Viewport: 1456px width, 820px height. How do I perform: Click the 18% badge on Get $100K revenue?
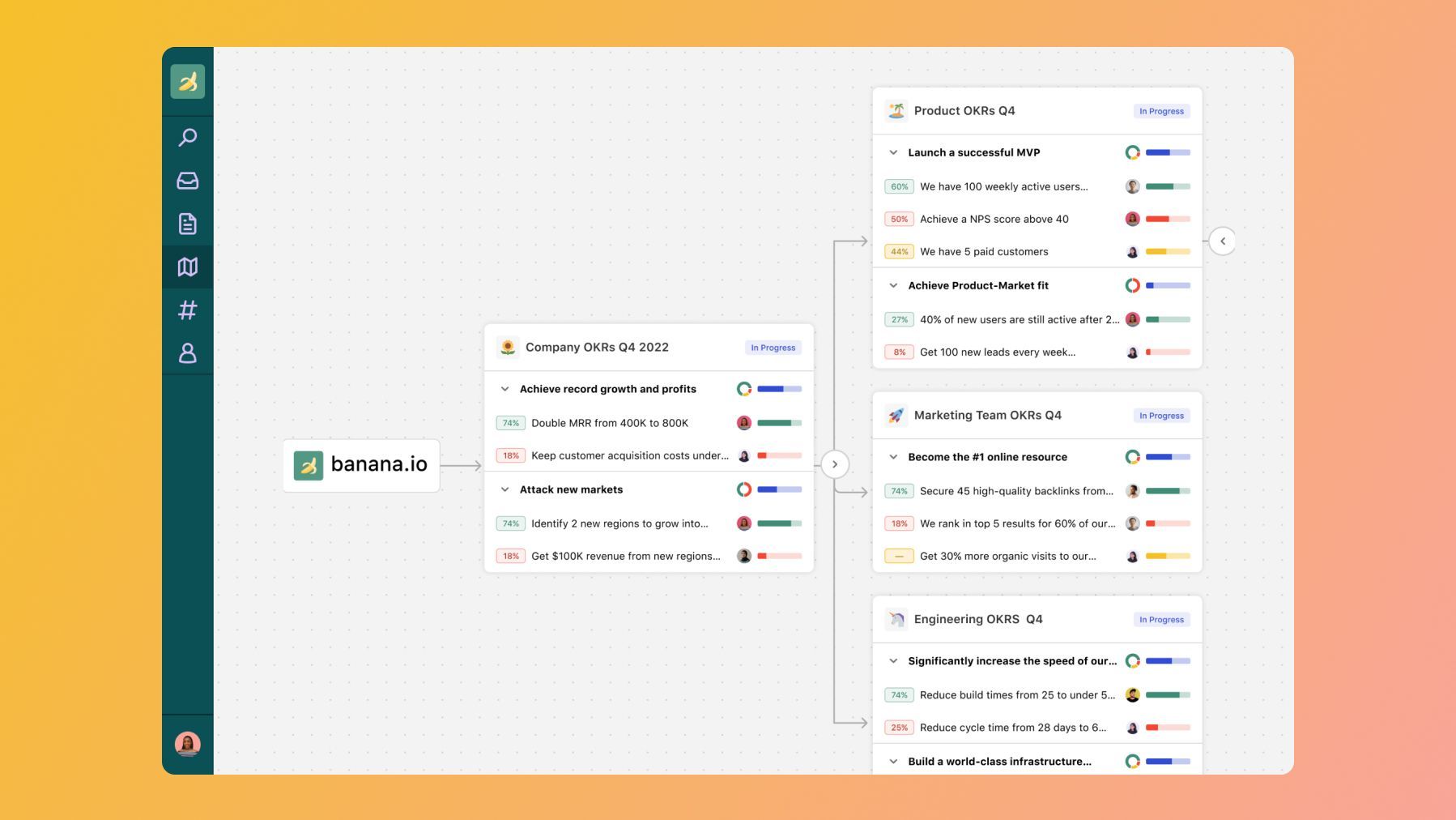click(510, 556)
